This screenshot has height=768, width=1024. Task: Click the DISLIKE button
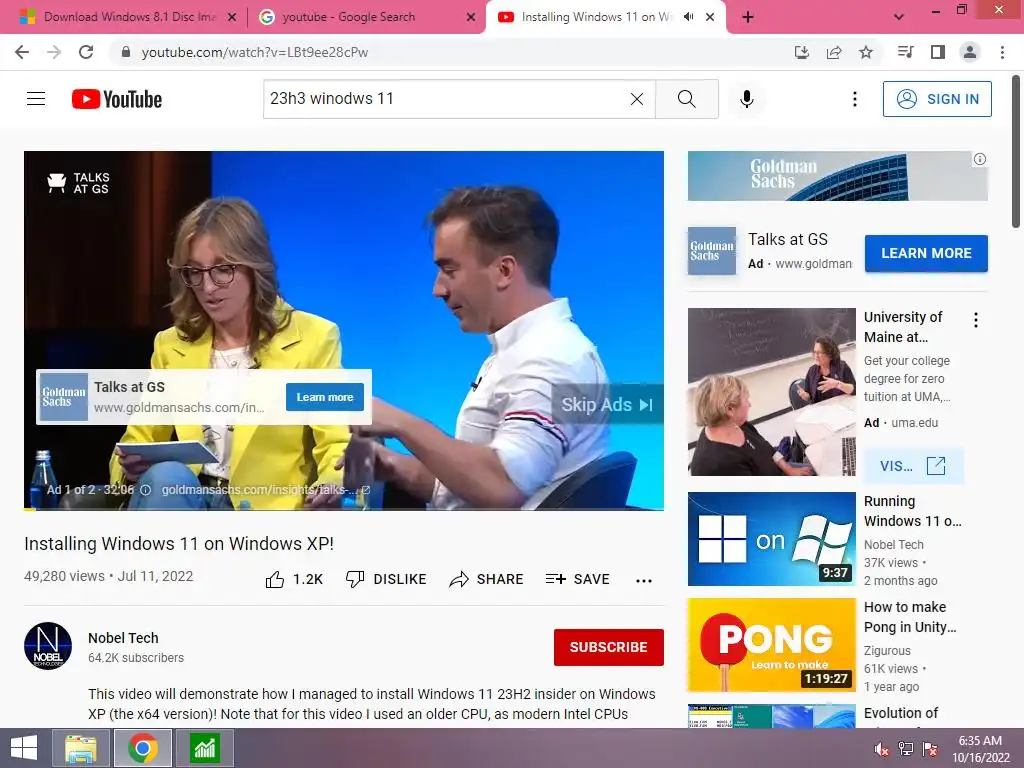pos(386,579)
